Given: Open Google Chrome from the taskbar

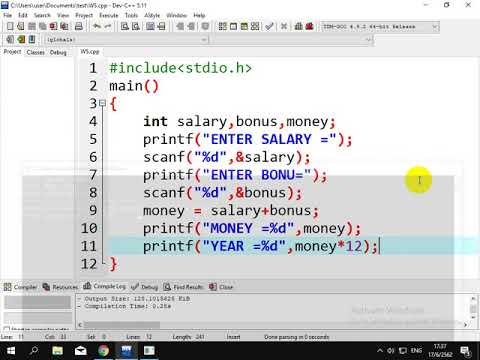Looking at the screenshot, I should point(103,351).
